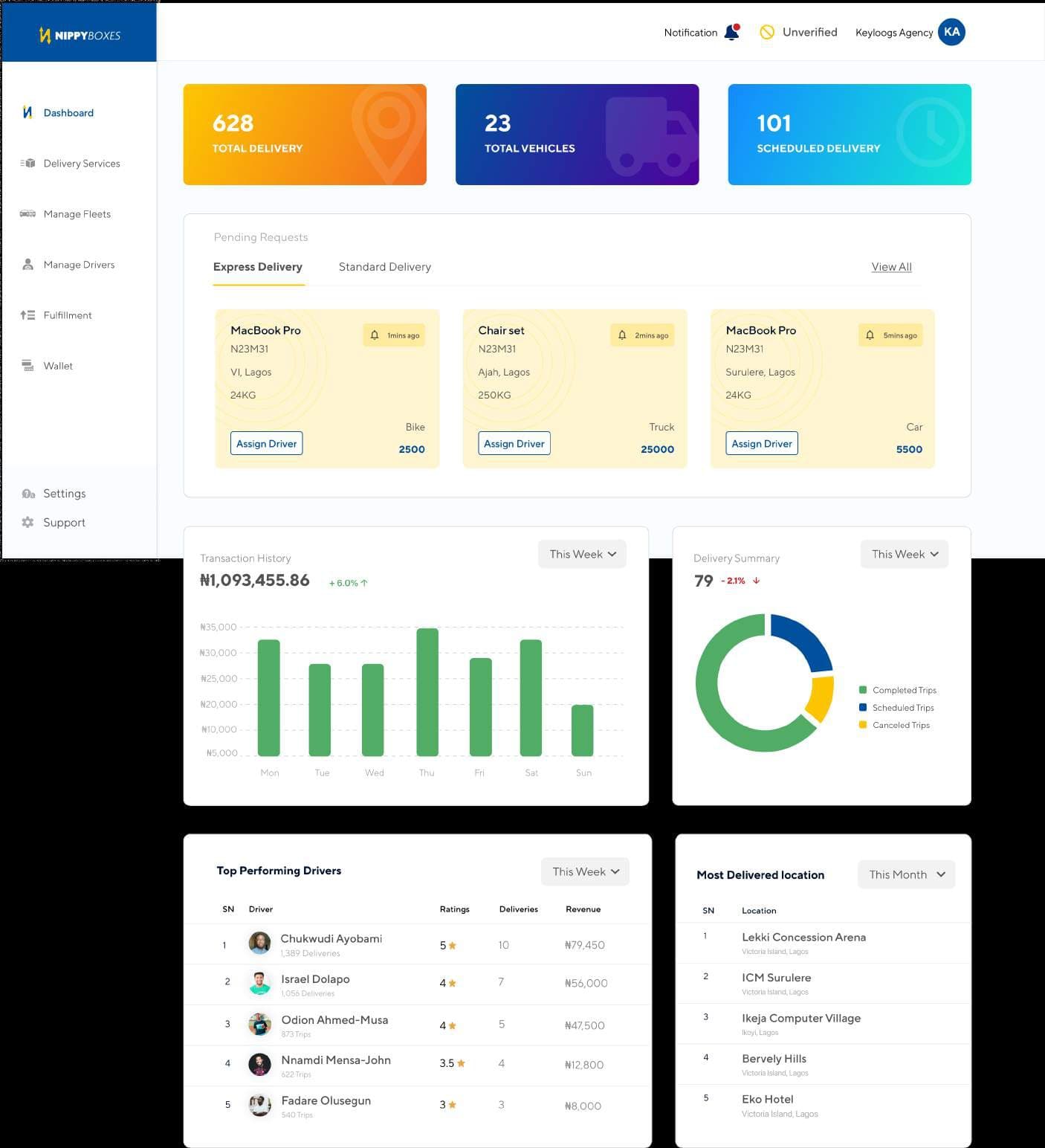The height and width of the screenshot is (1148, 1045).
Task: Click the Delivery Services sidebar icon
Action: (28, 163)
